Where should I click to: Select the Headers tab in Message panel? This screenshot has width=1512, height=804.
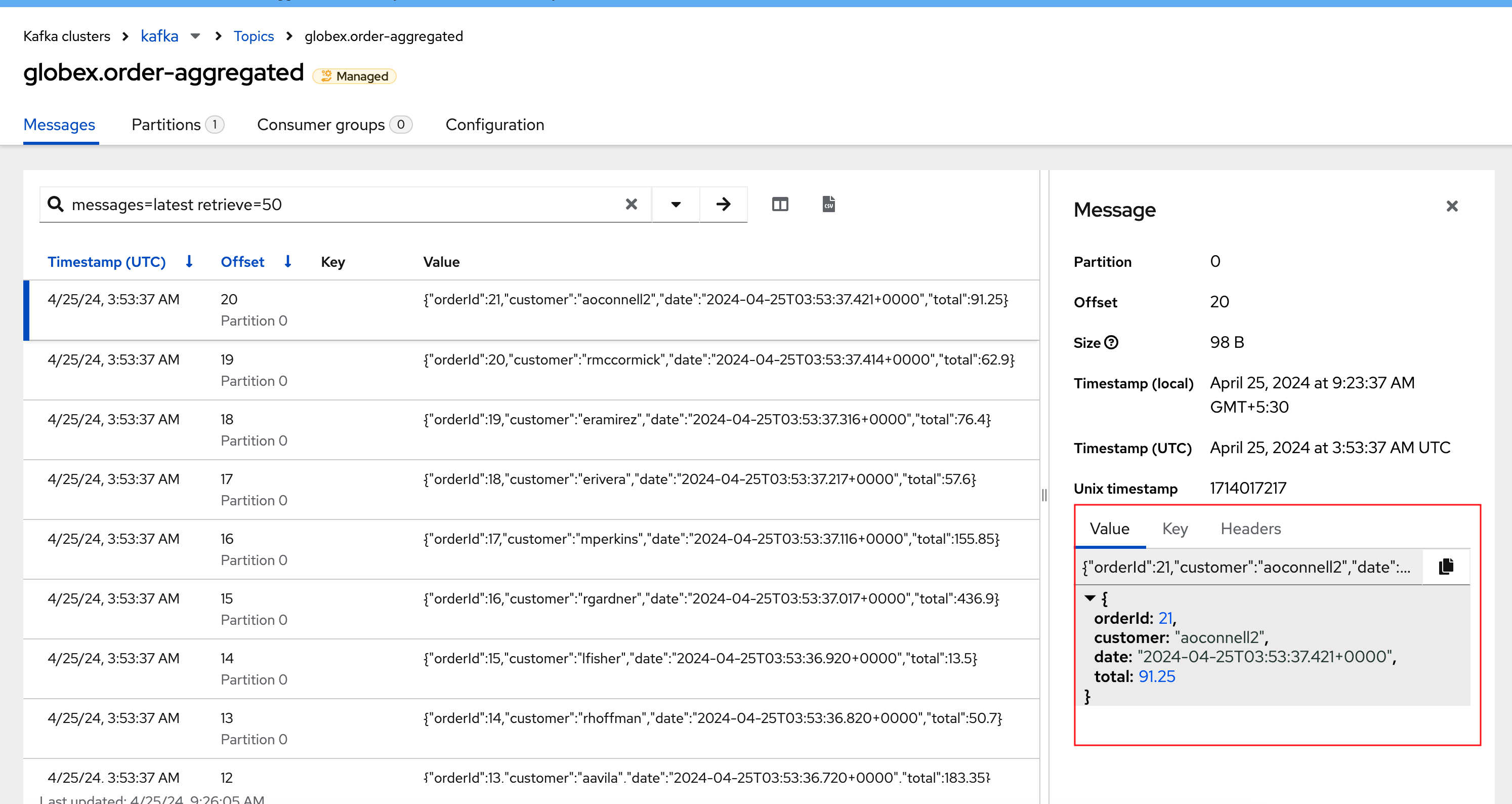[x=1250, y=529]
